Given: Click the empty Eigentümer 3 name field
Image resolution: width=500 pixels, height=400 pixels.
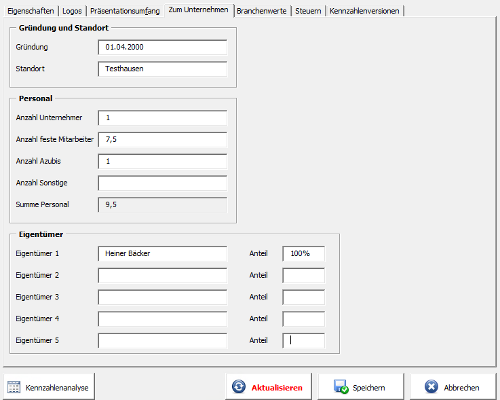Looking at the screenshot, I should pyautogui.click(x=163, y=297).
